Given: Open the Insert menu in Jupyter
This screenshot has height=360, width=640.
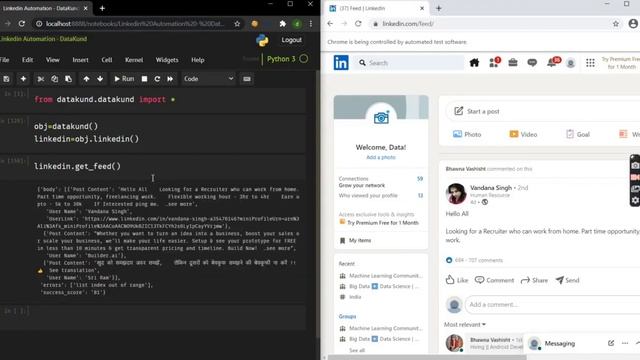Looking at the screenshot, I should pyautogui.click(x=80, y=60).
